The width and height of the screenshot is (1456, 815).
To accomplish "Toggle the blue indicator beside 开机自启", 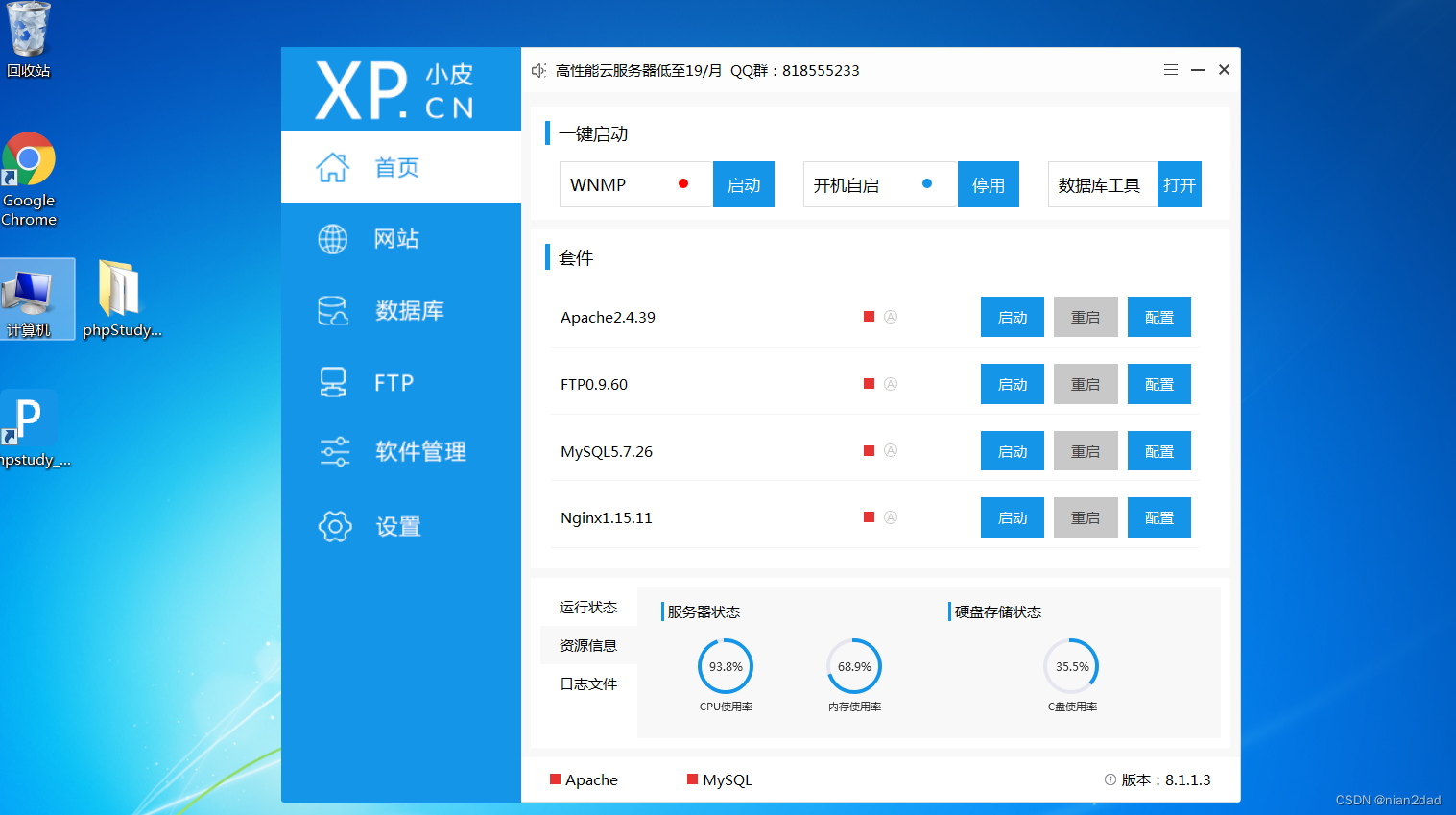I will coord(925,181).
